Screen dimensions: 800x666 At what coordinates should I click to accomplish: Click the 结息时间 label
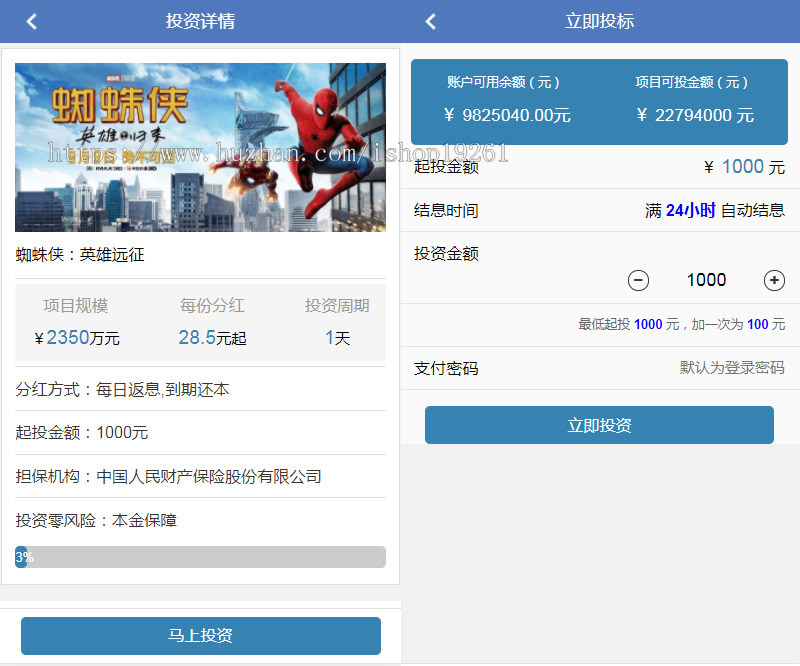pyautogui.click(x=446, y=210)
